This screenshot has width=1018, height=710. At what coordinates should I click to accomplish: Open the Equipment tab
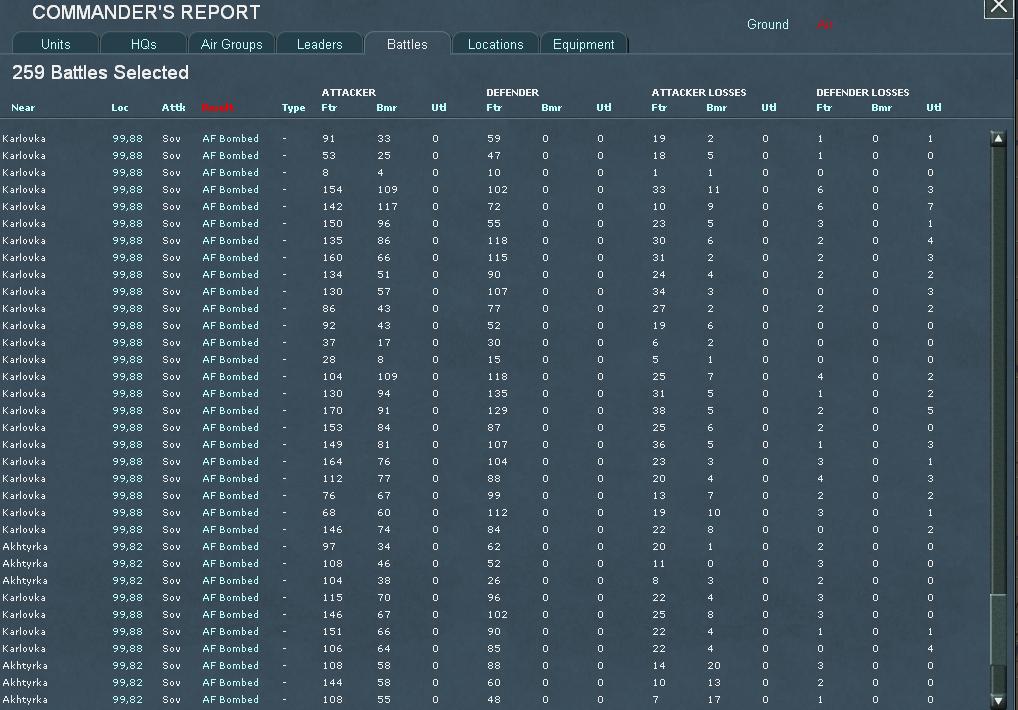(584, 43)
